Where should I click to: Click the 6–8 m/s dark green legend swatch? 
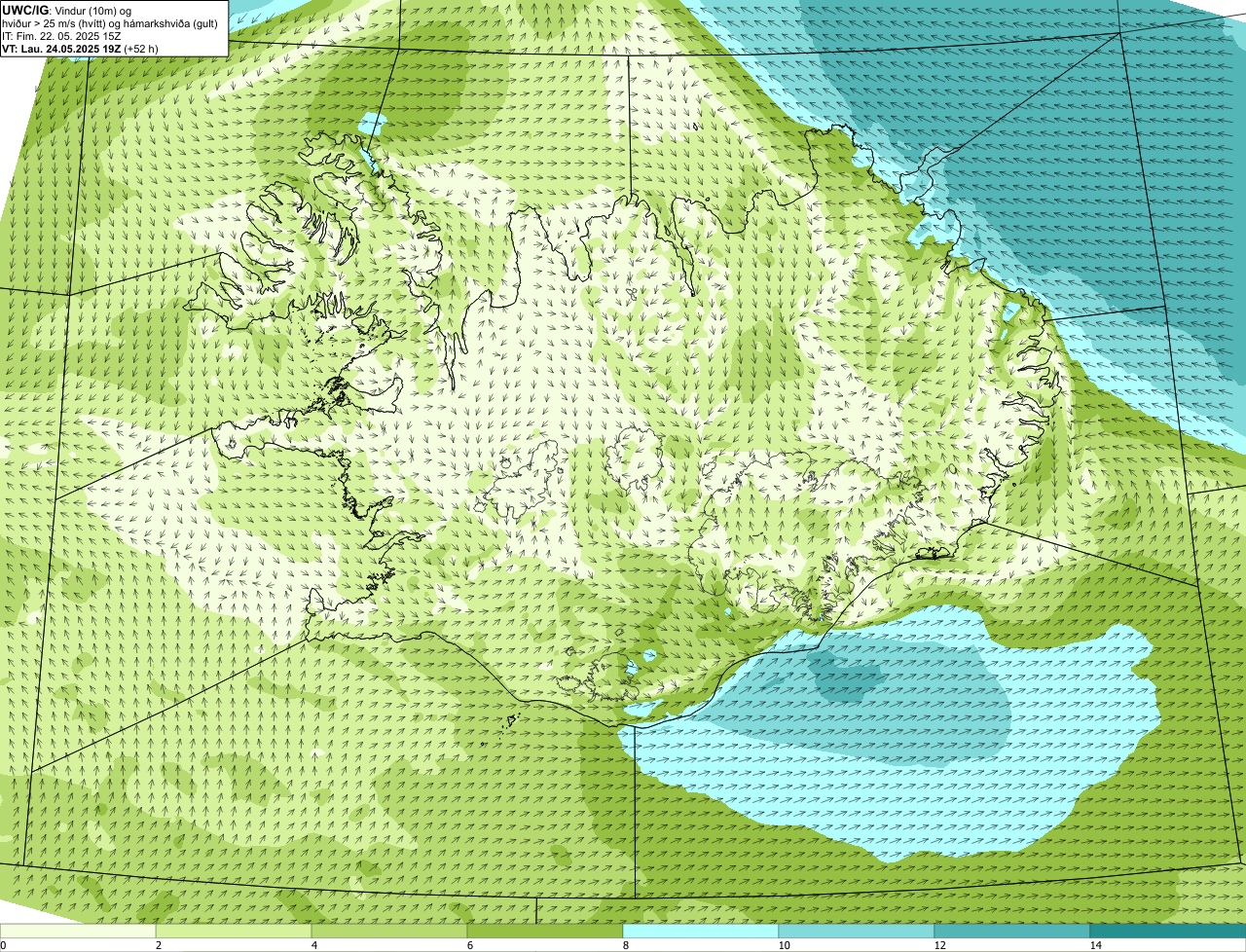coord(545,932)
